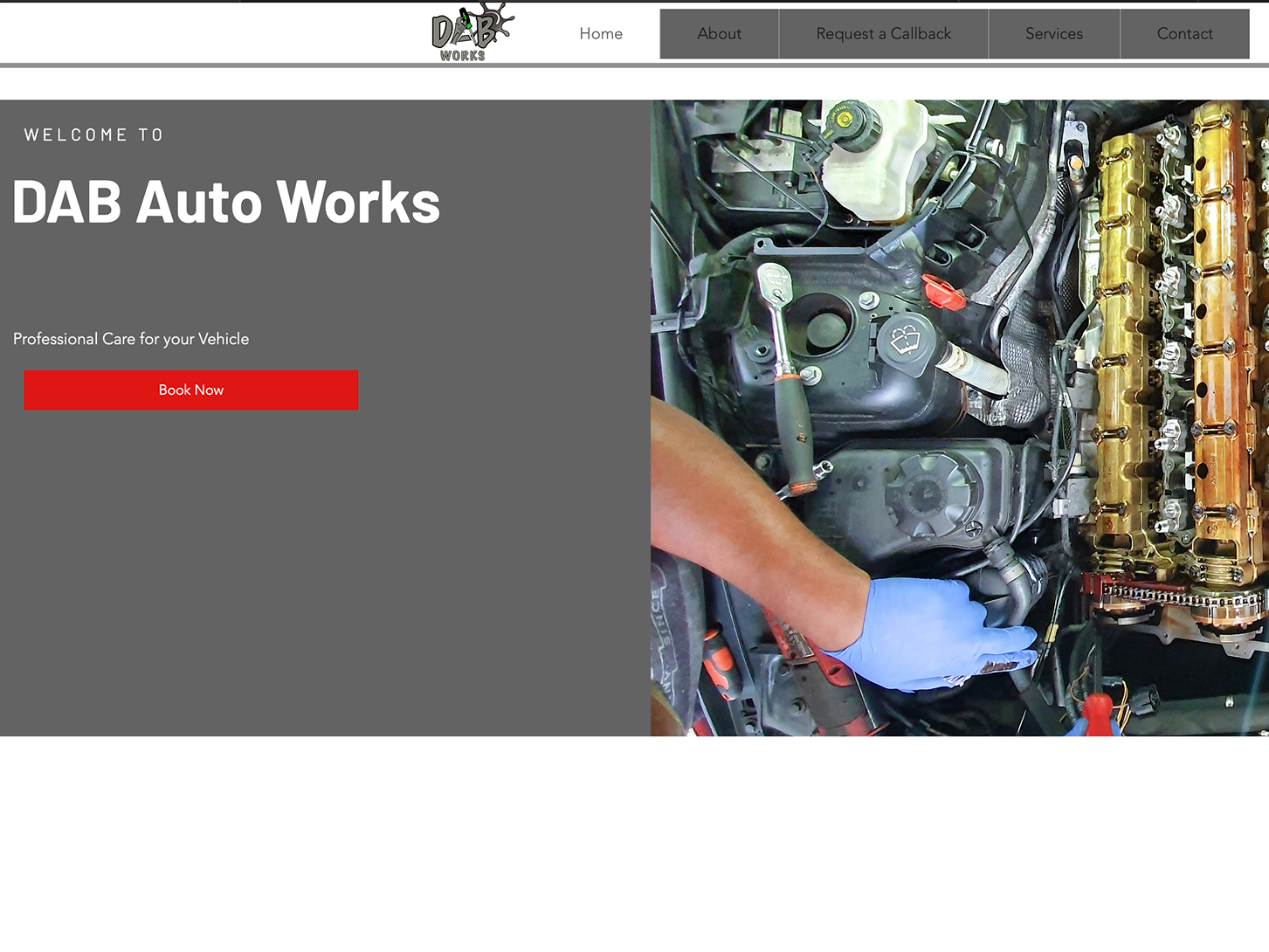Click the DAB Works logo
1269x952 pixels.
point(472,32)
